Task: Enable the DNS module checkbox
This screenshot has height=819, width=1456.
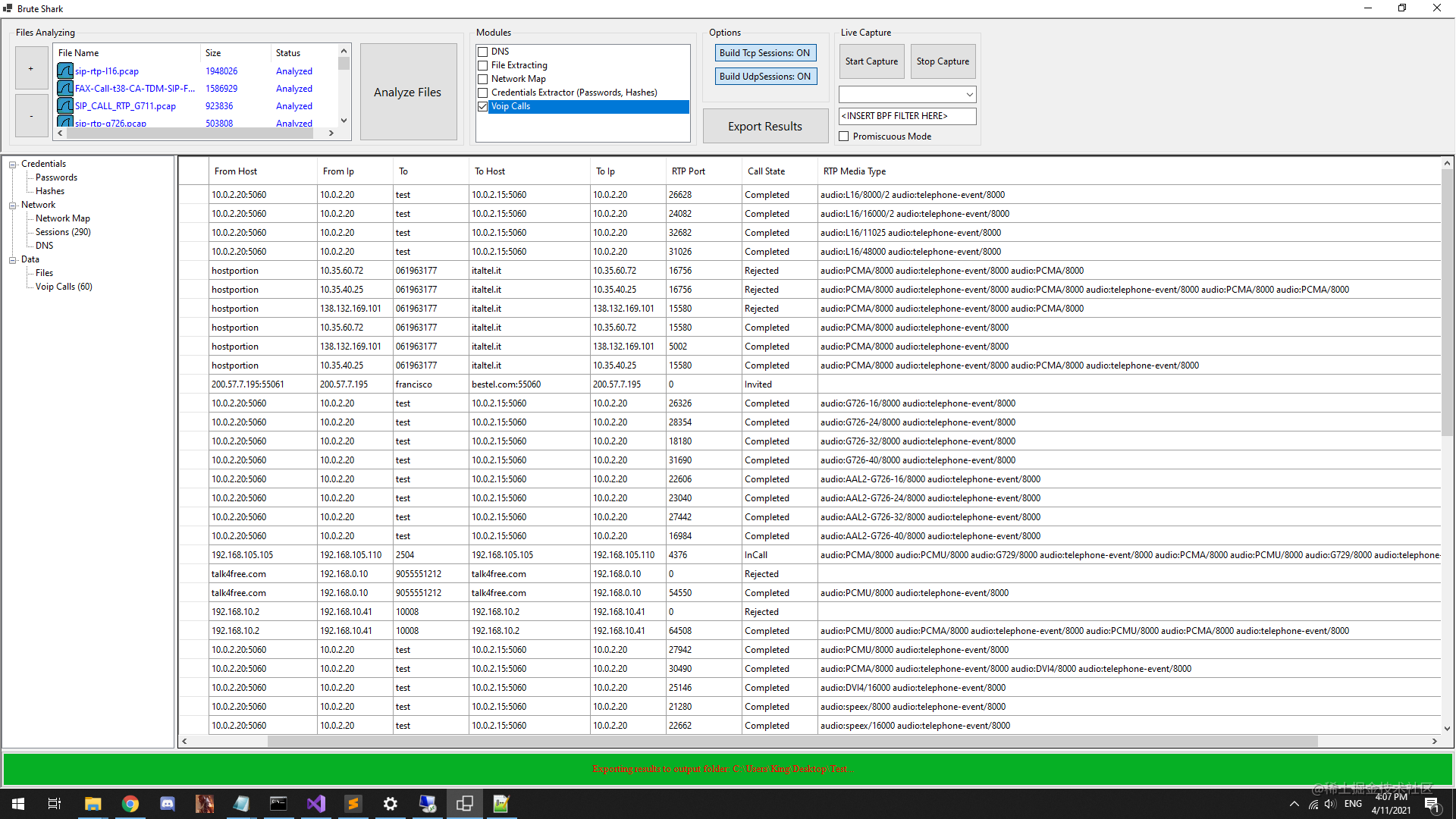Action: tap(482, 52)
